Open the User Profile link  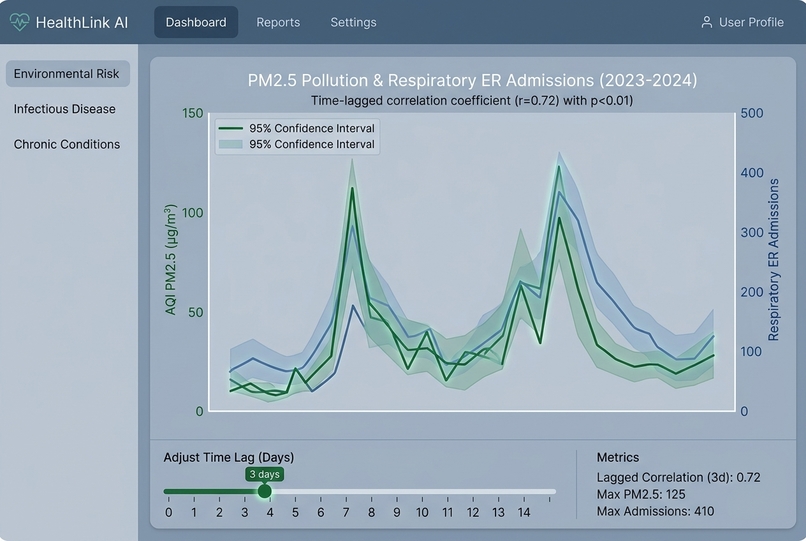[x=742, y=22]
